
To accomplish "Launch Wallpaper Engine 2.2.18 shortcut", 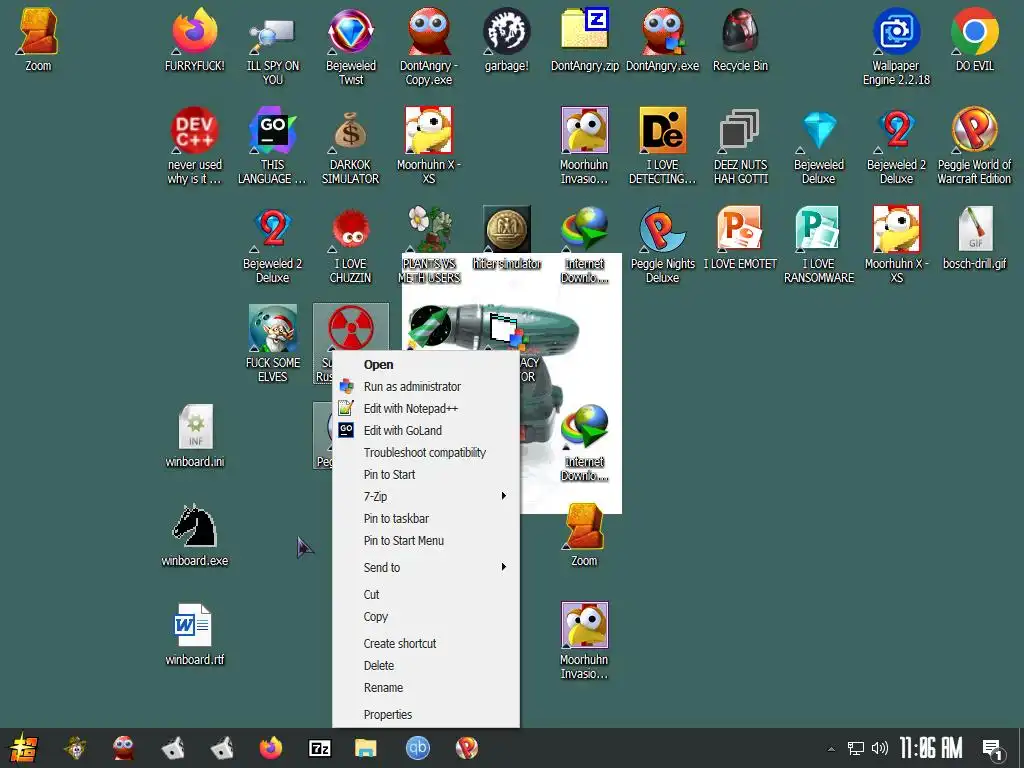I will [x=896, y=46].
